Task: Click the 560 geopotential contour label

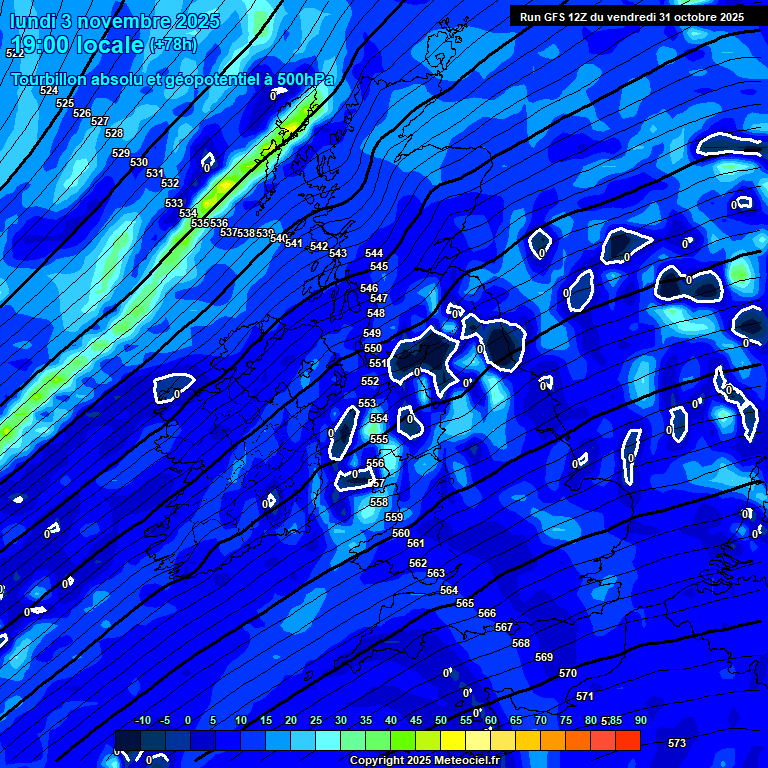Action: pos(401,533)
